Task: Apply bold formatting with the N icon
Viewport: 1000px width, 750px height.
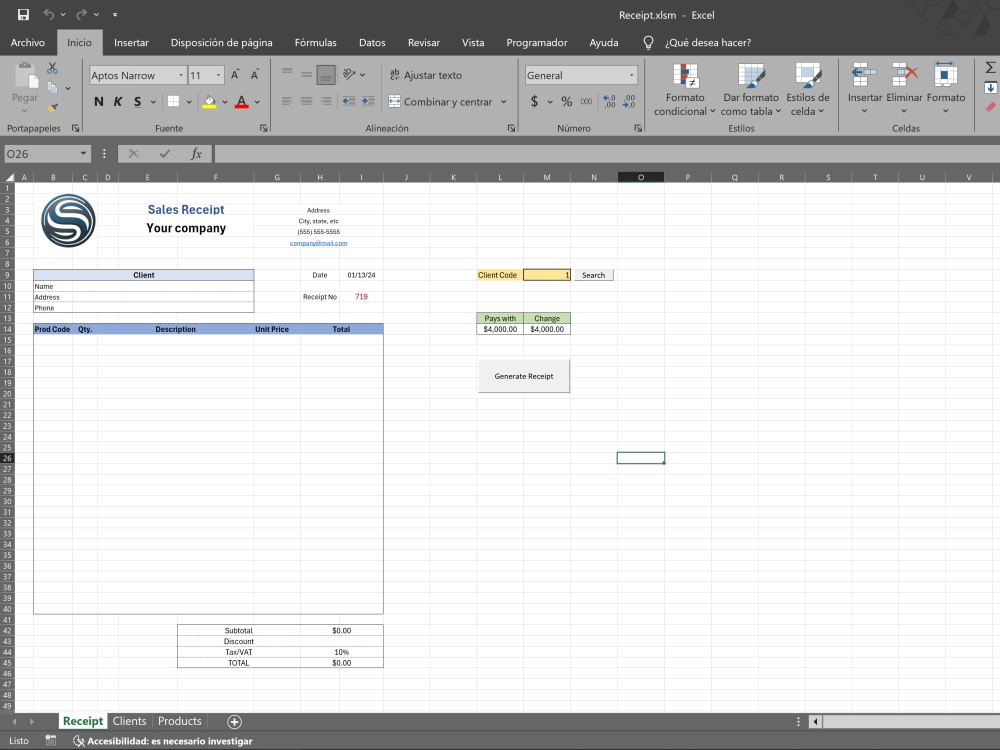Action: (x=98, y=101)
